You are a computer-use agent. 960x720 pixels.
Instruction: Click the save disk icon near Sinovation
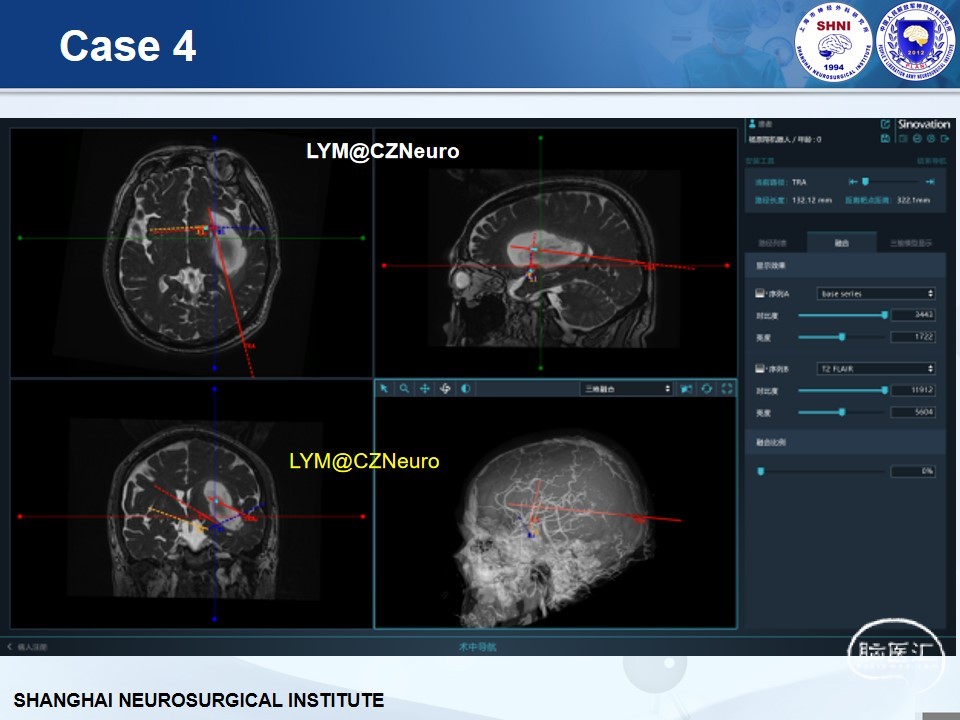point(886,139)
